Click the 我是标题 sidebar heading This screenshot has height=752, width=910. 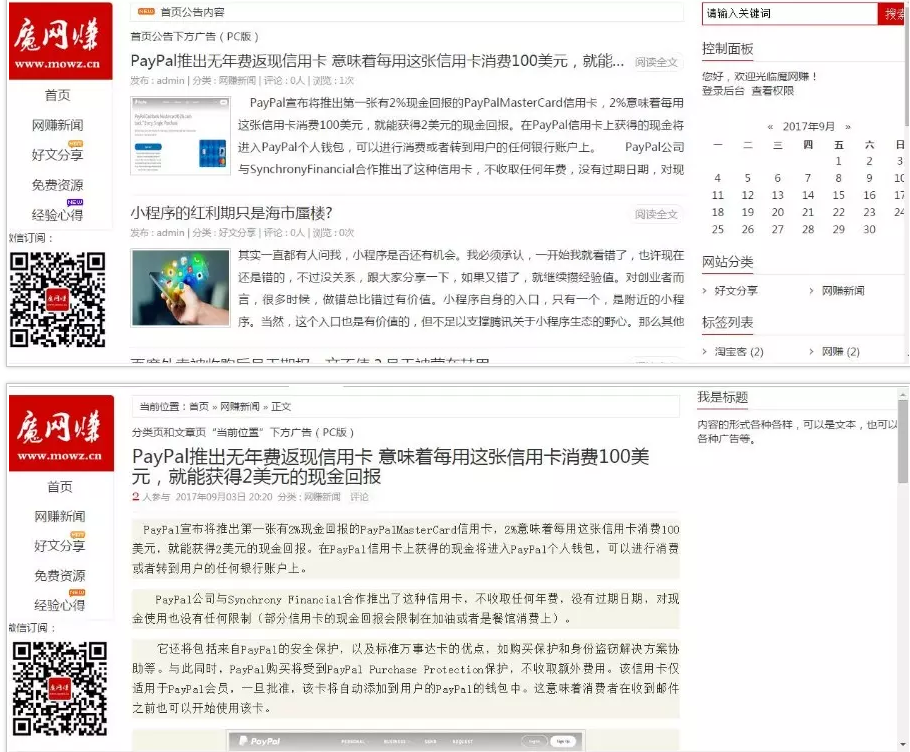pos(723,397)
